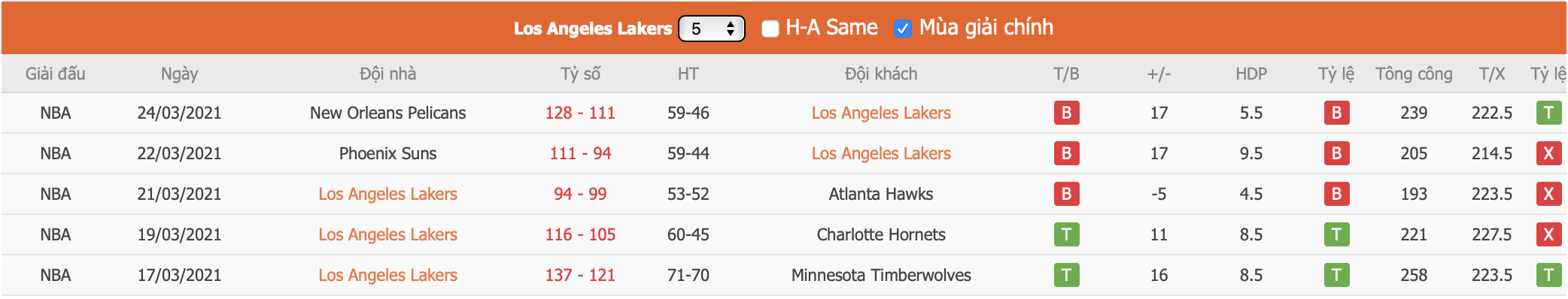The width and height of the screenshot is (1568, 299).
Task: Open the match count dropdown showing 5
Action: 712,29
